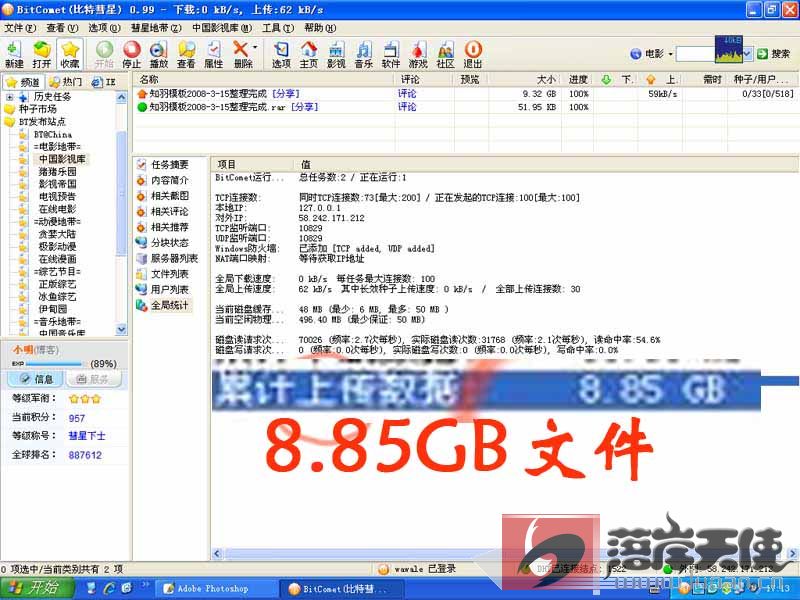
Task: Click the 播放 play toolbar icon
Action: pos(159,54)
